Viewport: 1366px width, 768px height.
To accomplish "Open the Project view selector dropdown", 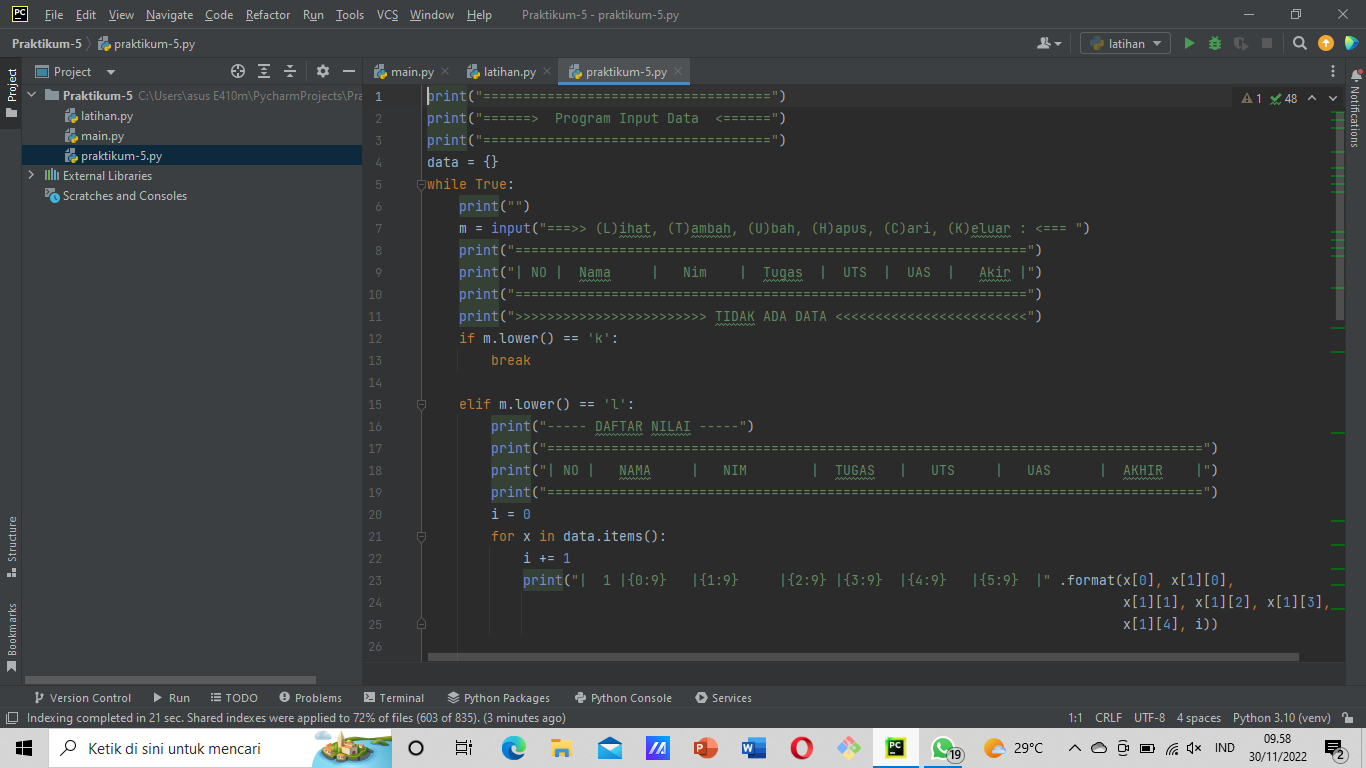I will coord(76,72).
